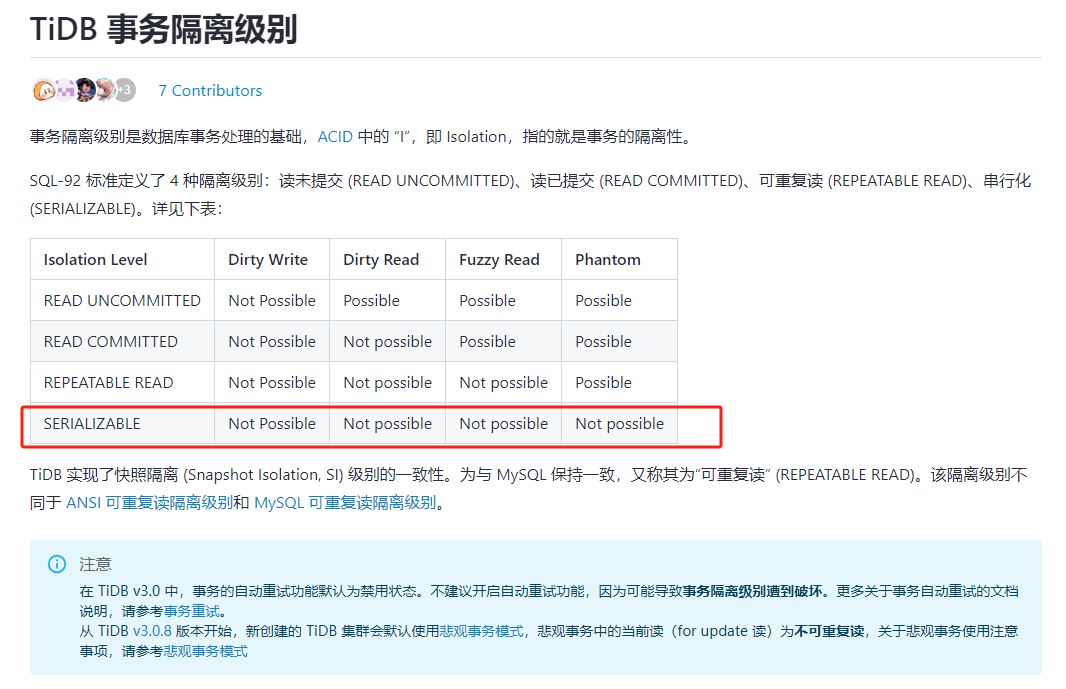Image resolution: width=1066 pixels, height=689 pixels.
Task: Click READ COMMITTED Dirty Write 'Not Possible' cell
Action: pyautogui.click(x=272, y=341)
